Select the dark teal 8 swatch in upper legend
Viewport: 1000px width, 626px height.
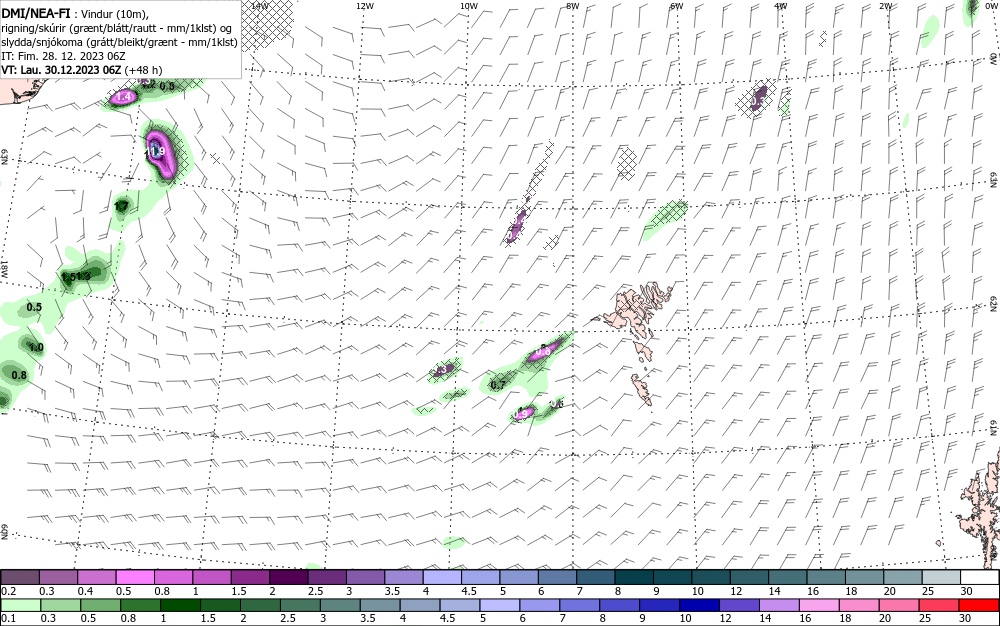click(635, 578)
